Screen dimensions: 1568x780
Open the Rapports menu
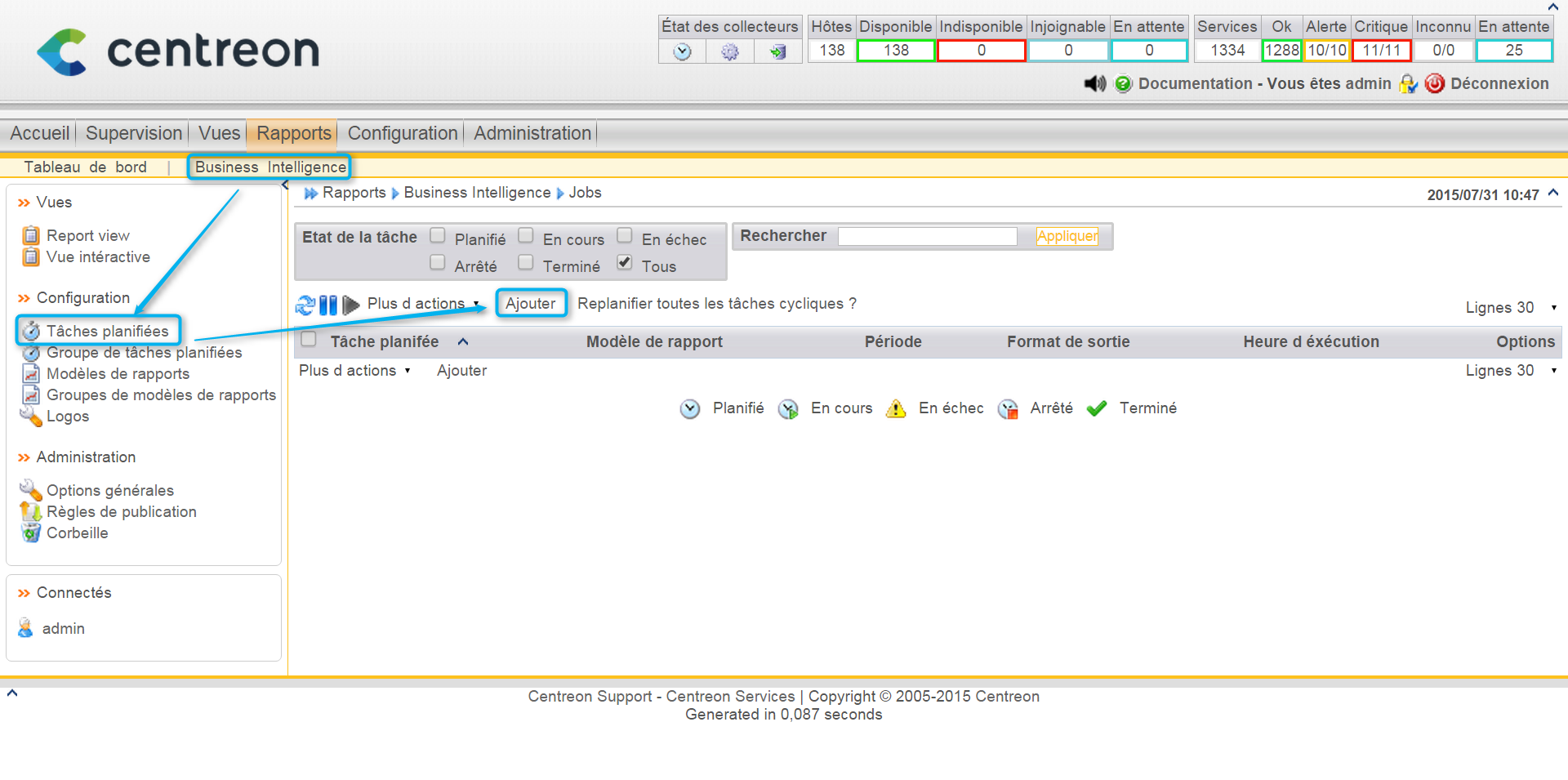(294, 133)
